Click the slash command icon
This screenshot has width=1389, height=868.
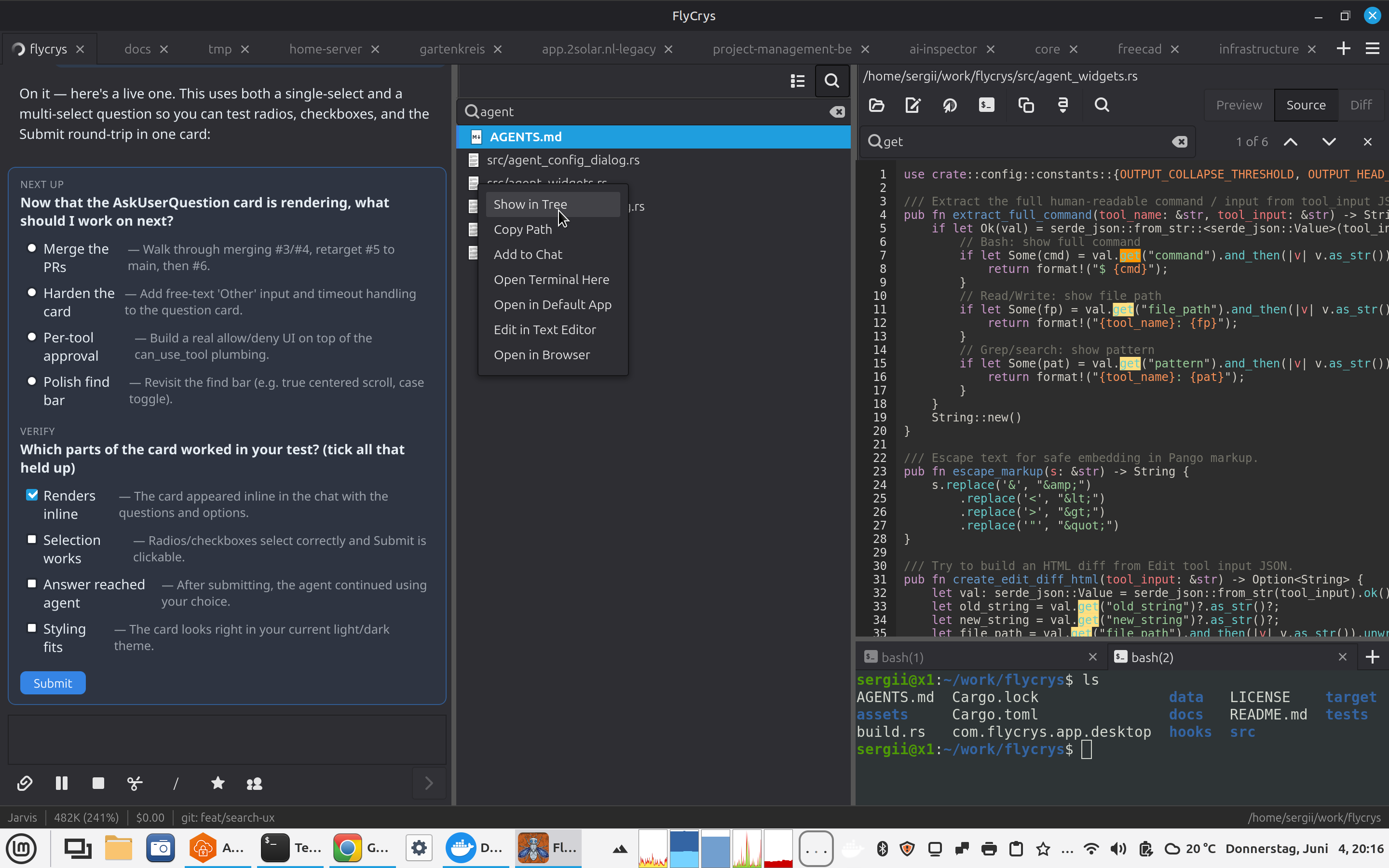tap(176, 783)
